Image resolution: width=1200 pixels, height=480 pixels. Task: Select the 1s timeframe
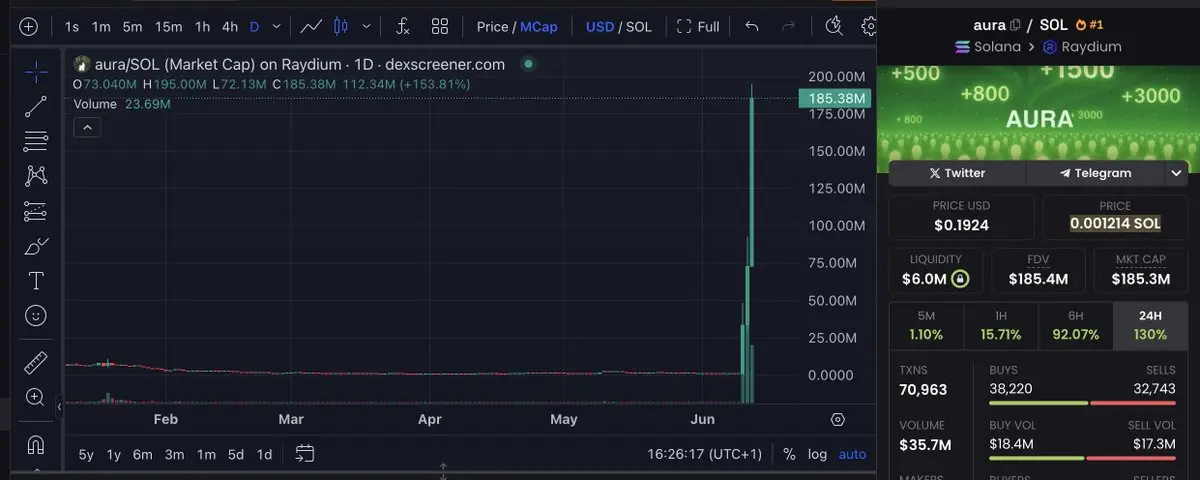[72, 27]
